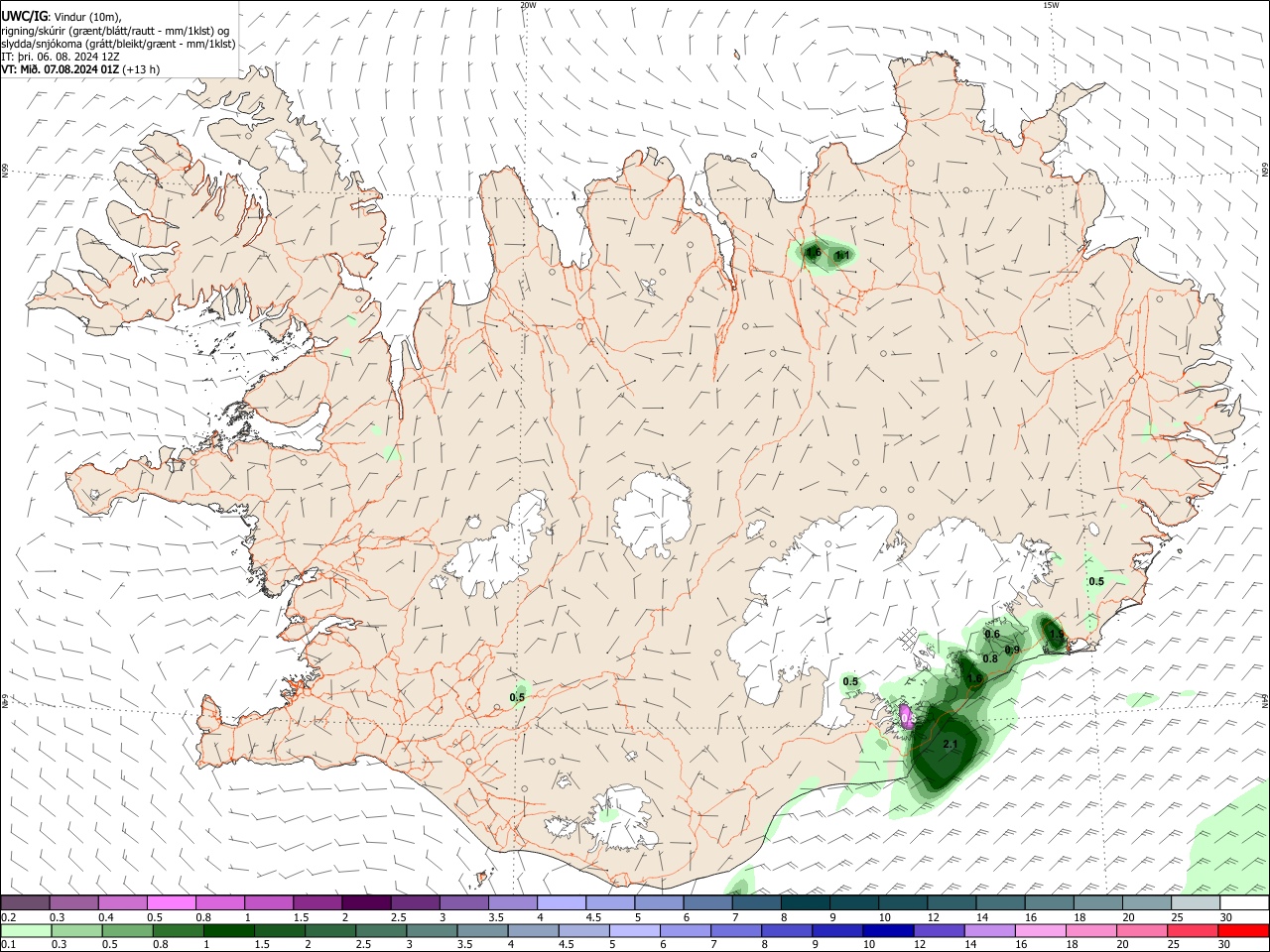Image resolution: width=1270 pixels, height=952 pixels.
Task: Pick the upper-row 3.5 lavender-purple swatch
Action: pos(512,903)
